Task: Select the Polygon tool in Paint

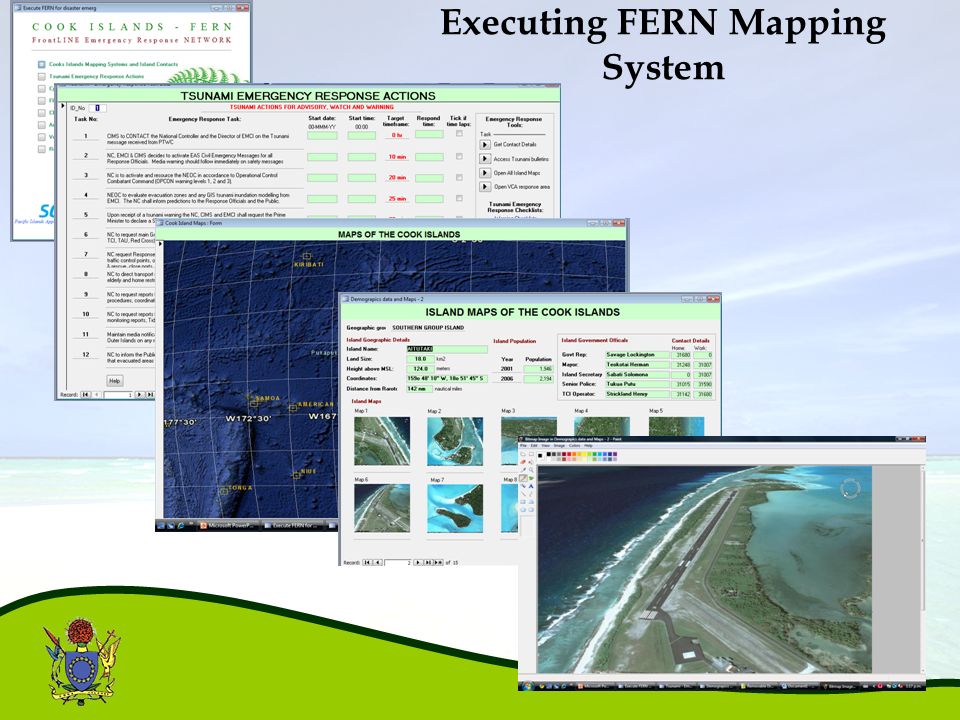Action: (531, 502)
